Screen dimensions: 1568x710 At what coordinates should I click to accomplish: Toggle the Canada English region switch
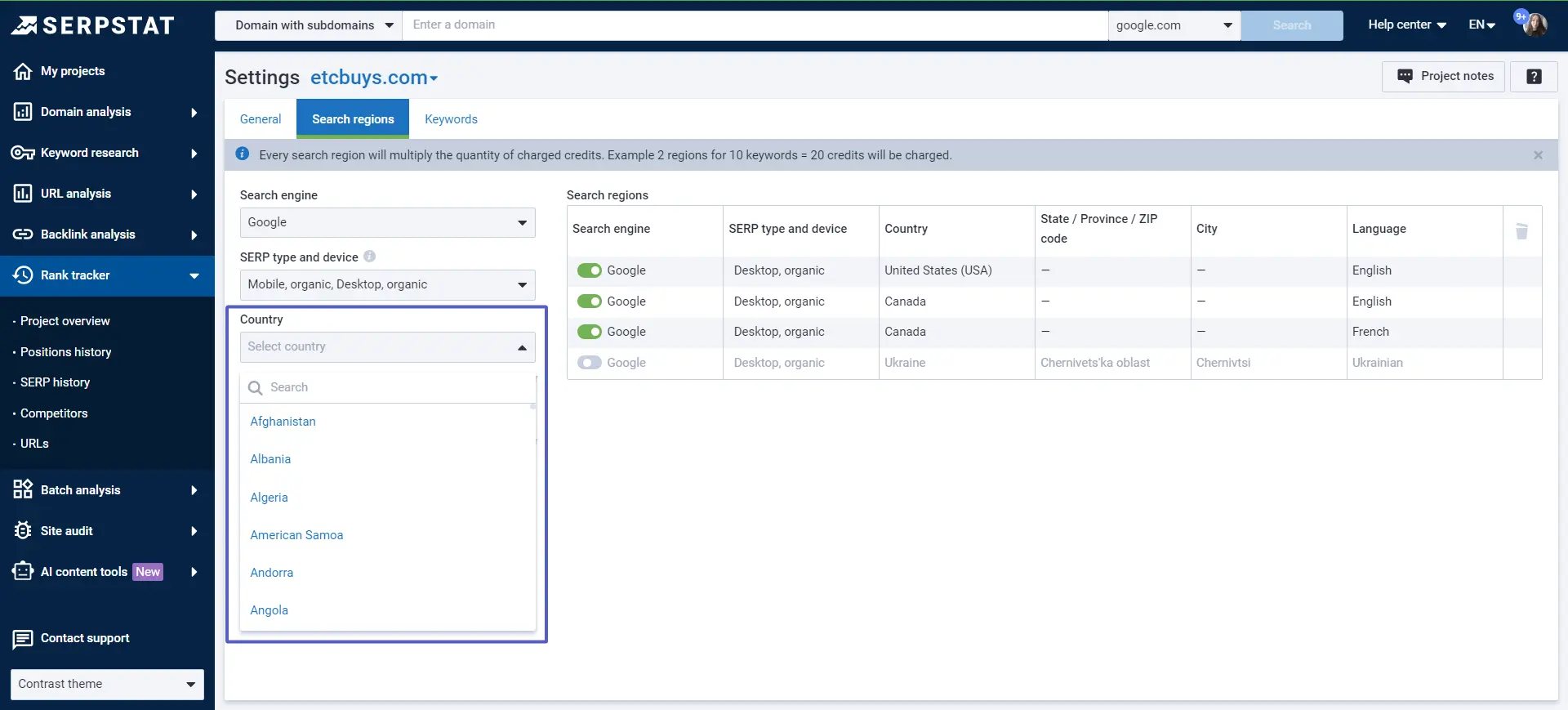(590, 301)
